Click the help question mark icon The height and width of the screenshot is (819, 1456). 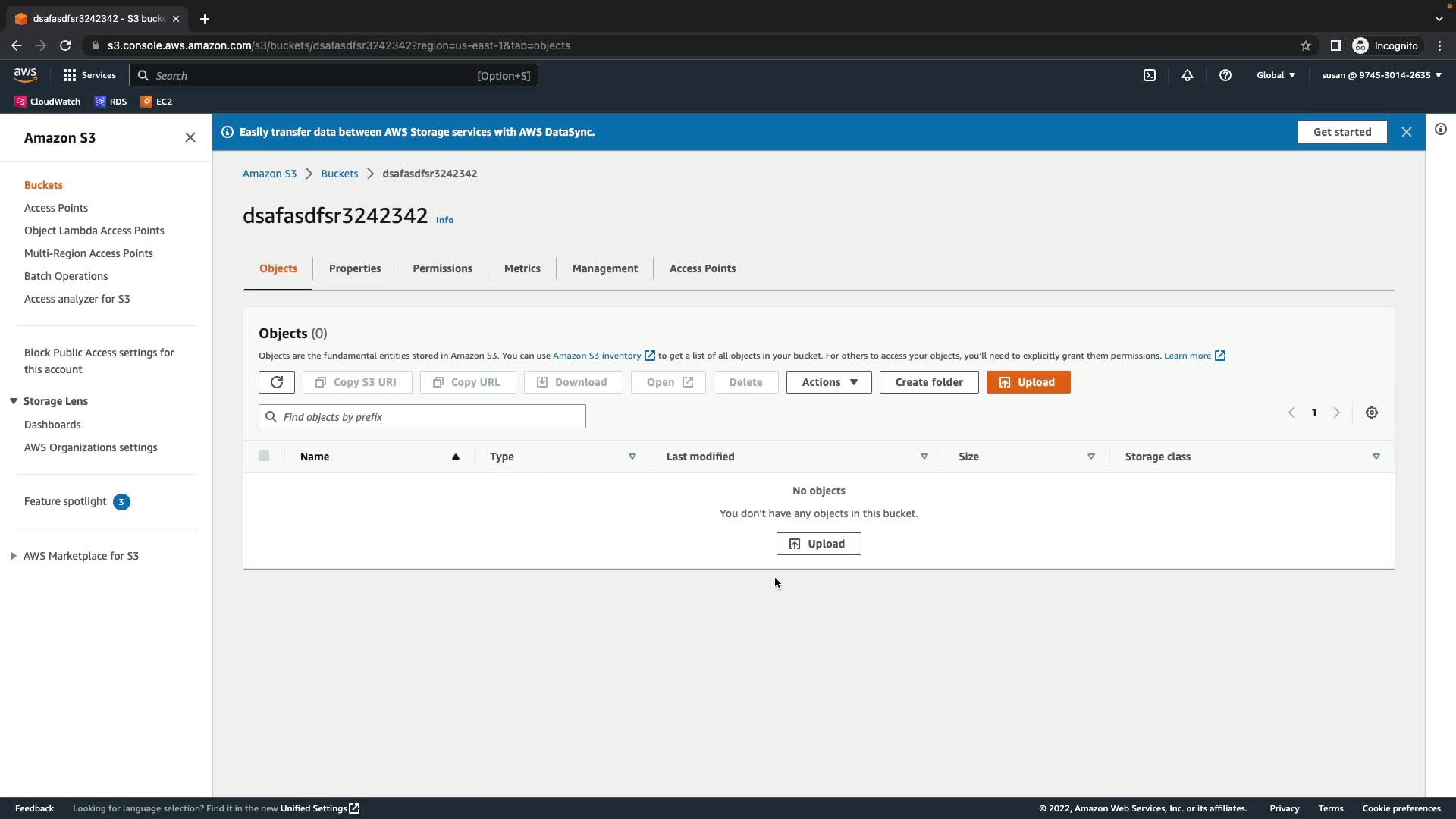click(1225, 75)
